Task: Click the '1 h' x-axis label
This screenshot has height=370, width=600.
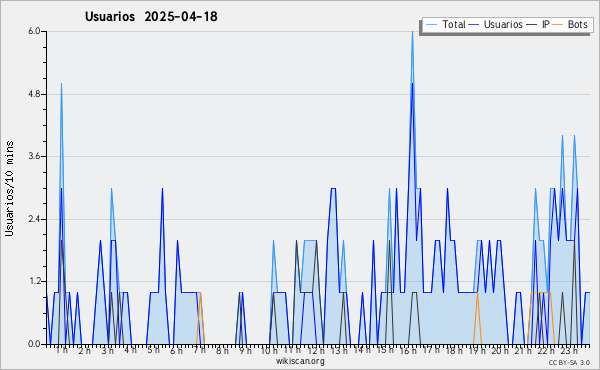Action: pyautogui.click(x=62, y=350)
